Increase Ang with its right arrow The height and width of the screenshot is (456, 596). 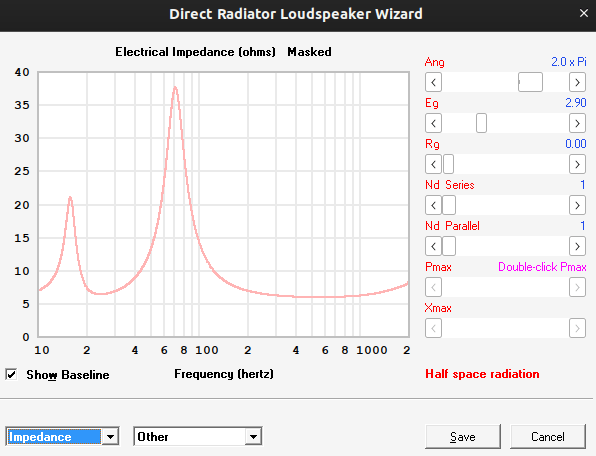click(x=577, y=82)
